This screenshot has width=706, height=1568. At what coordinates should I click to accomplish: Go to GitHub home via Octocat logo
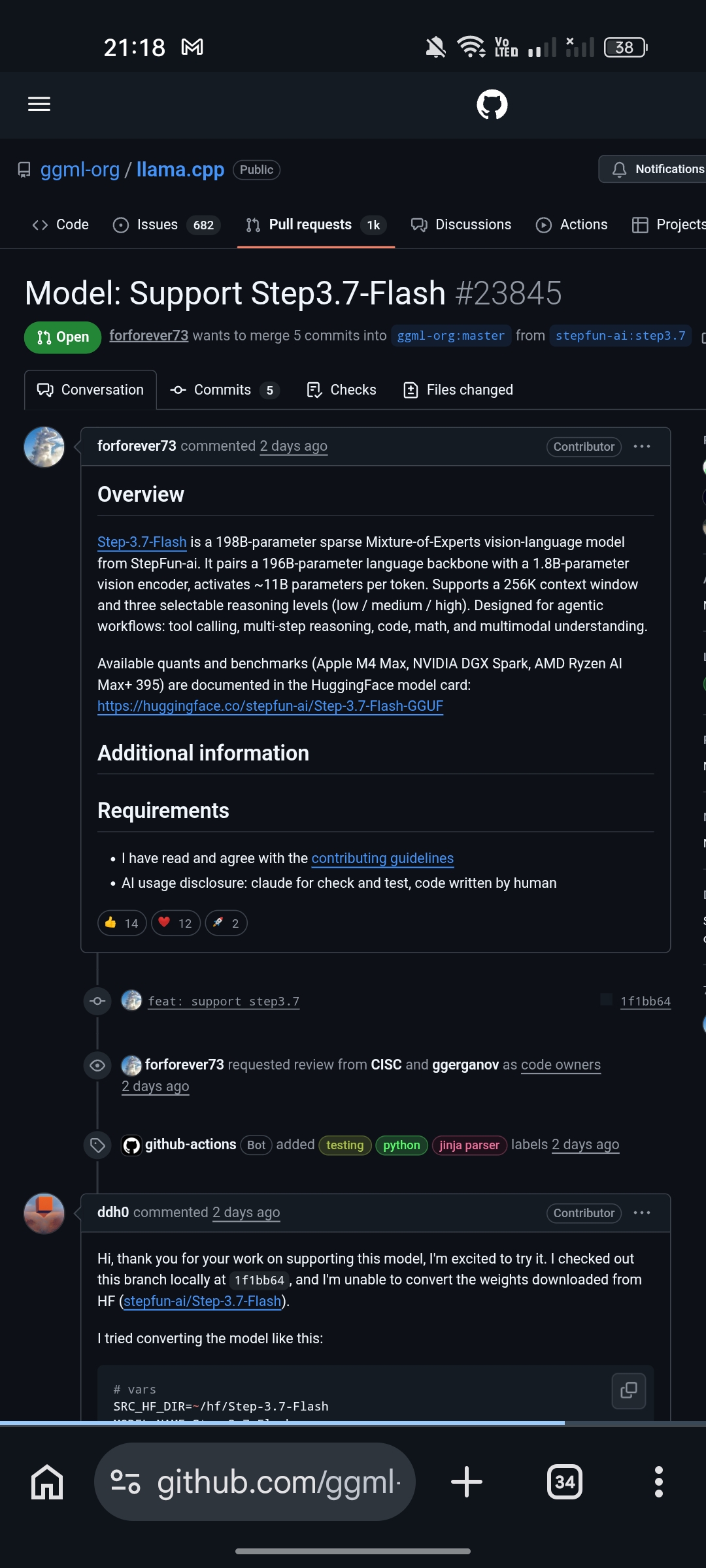pyautogui.click(x=492, y=105)
